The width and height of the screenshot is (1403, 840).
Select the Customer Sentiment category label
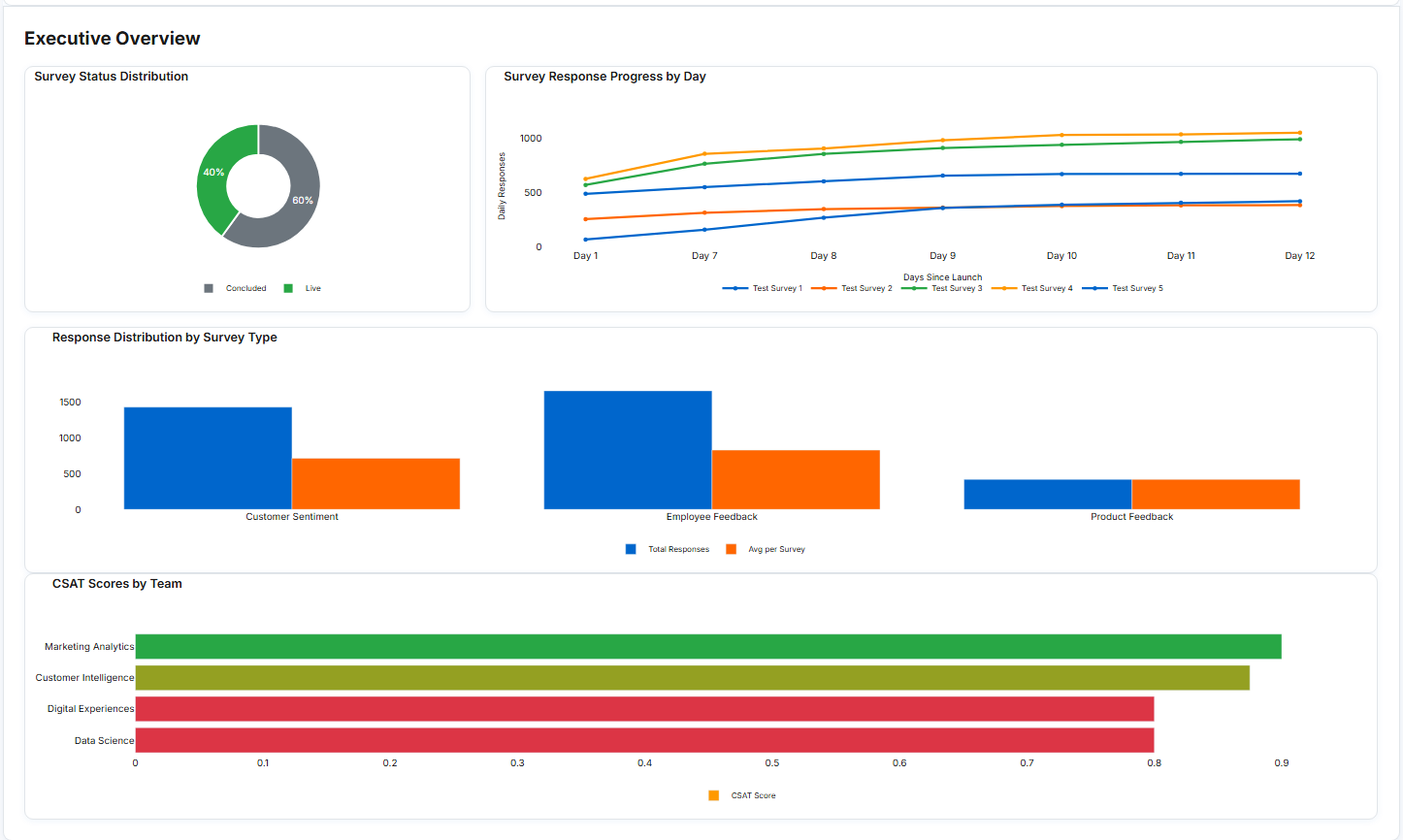pyautogui.click(x=292, y=517)
